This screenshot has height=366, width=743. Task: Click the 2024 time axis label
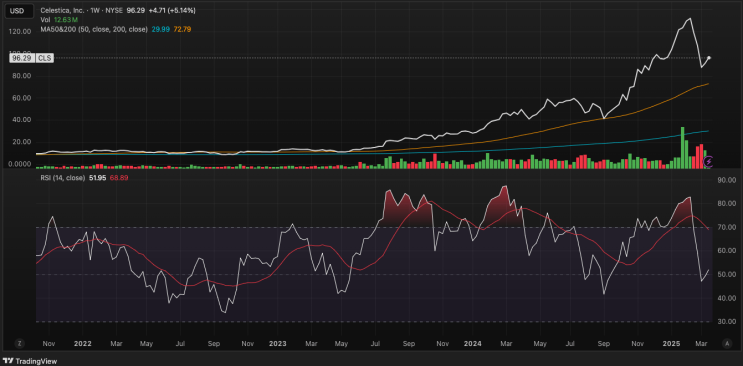point(473,343)
